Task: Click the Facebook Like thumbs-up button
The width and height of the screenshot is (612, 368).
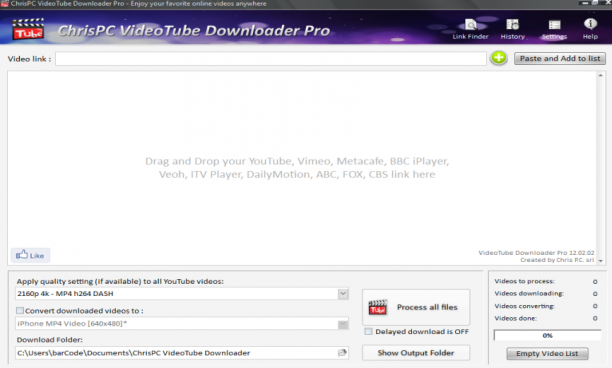Action: tap(30, 255)
